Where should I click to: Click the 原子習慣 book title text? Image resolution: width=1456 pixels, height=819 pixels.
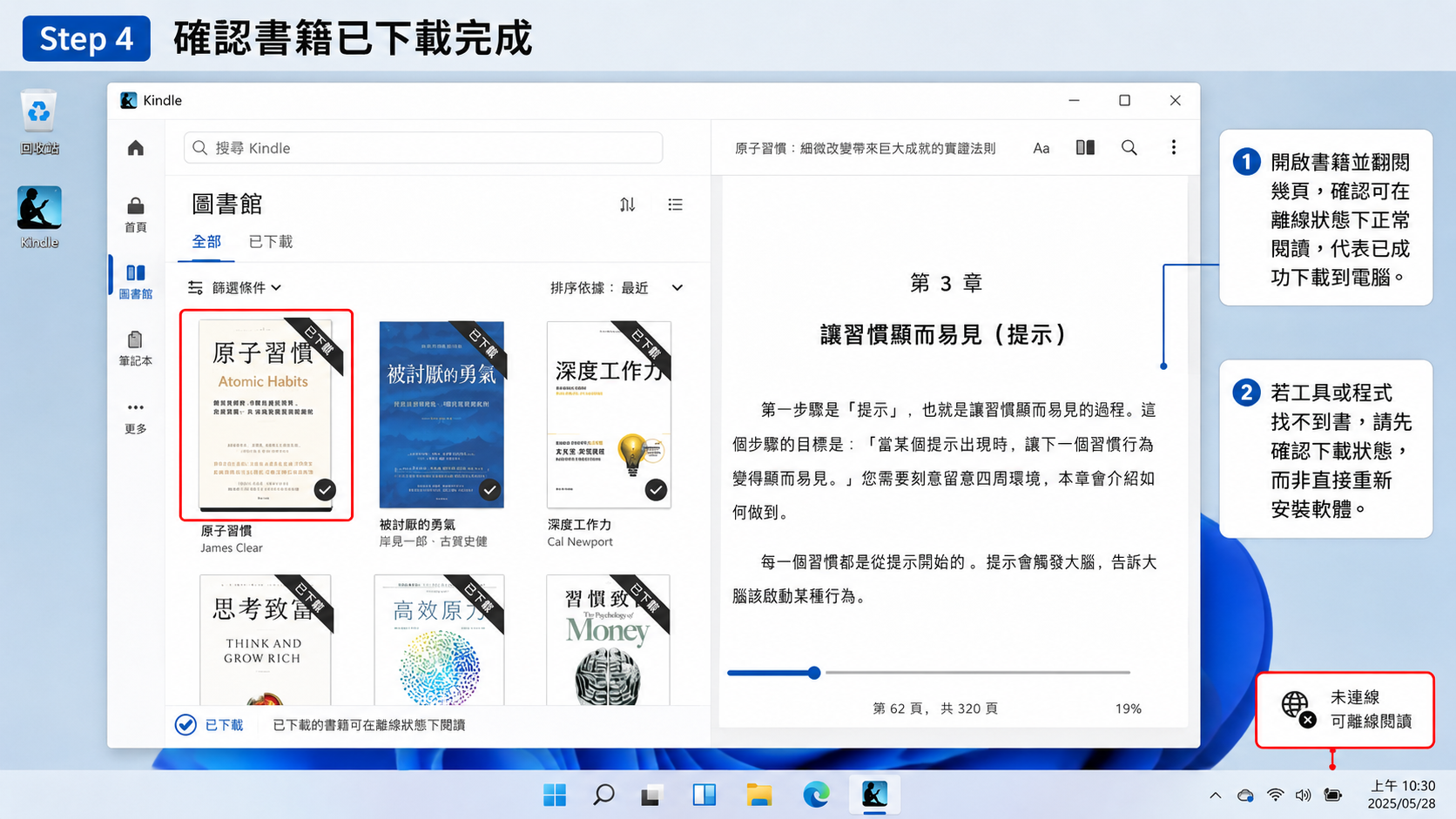coord(226,531)
